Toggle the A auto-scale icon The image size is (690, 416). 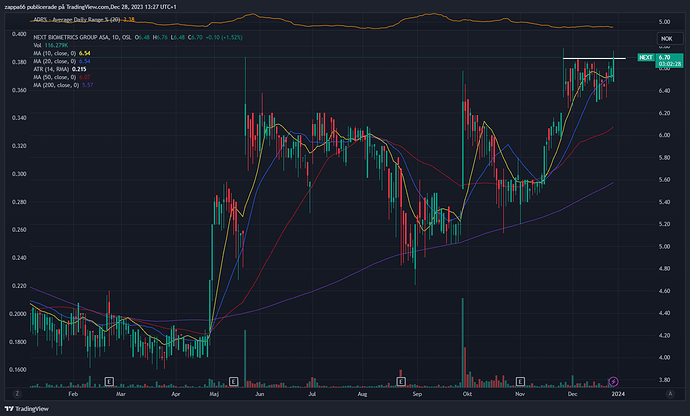(x=670, y=394)
